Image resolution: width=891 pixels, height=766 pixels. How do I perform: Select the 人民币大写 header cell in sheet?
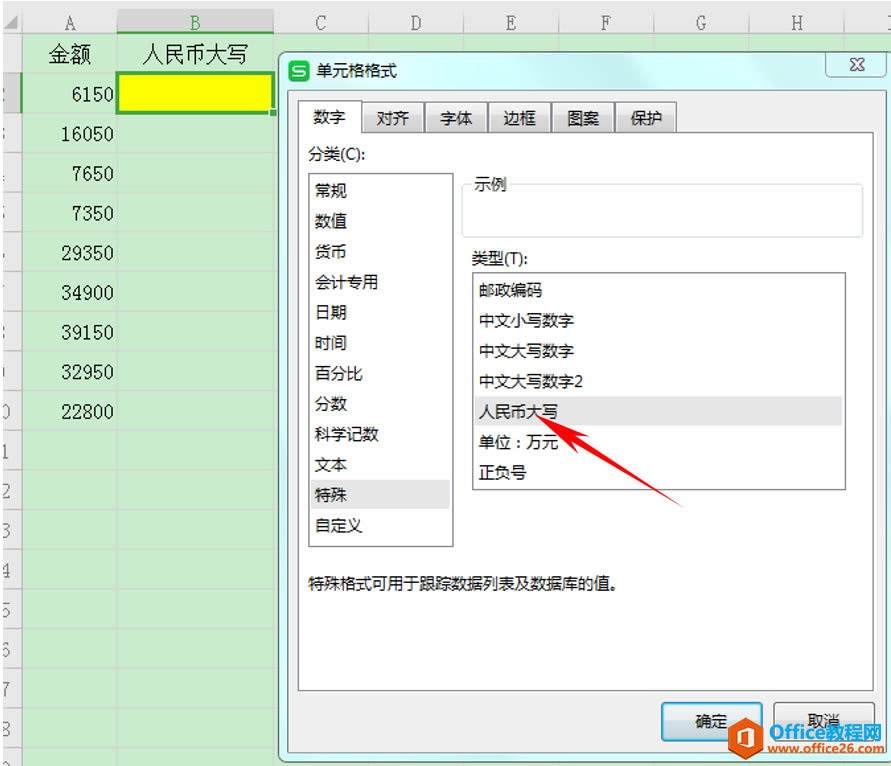point(195,54)
